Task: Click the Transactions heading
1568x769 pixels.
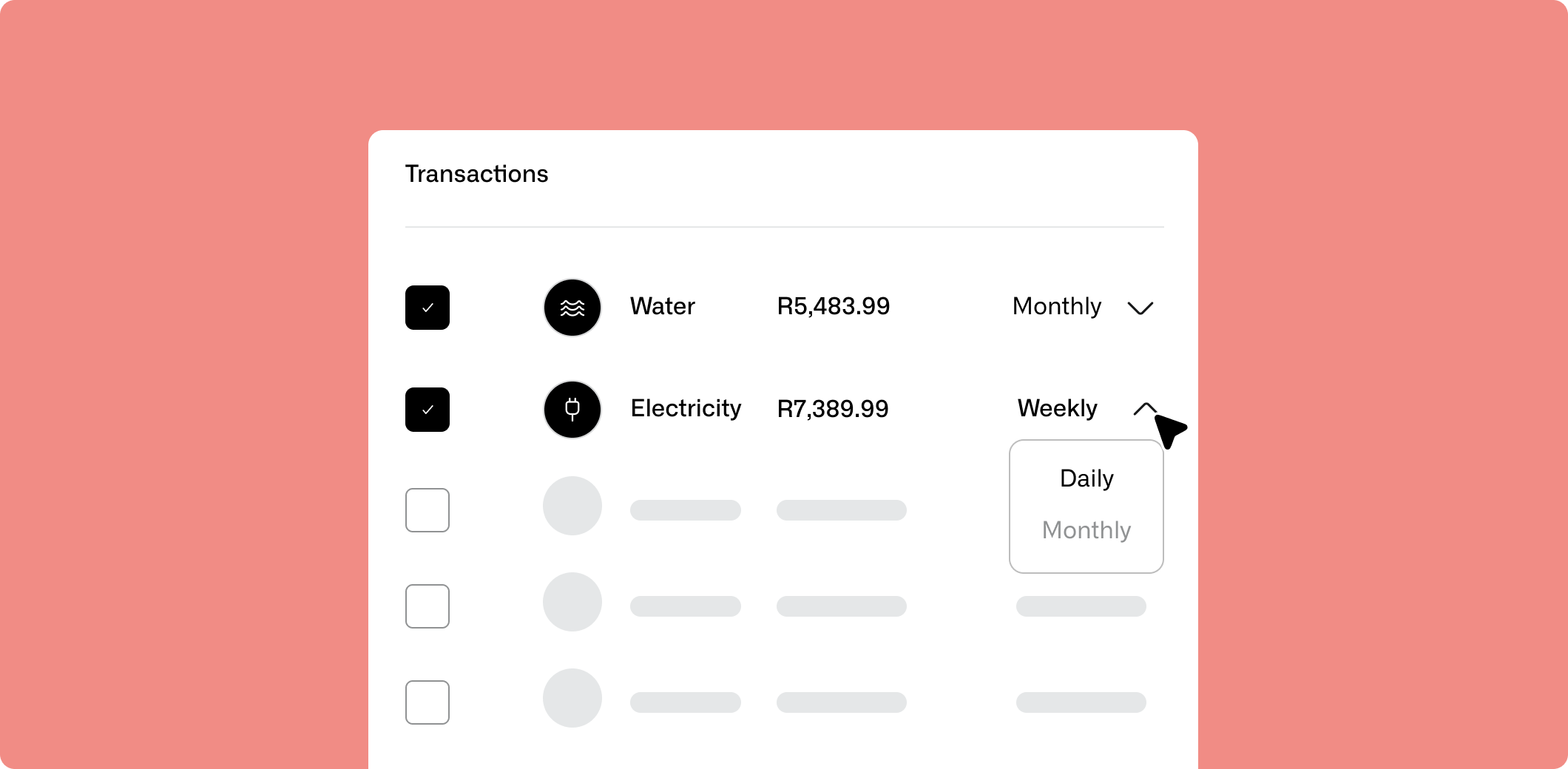Action: (476, 174)
